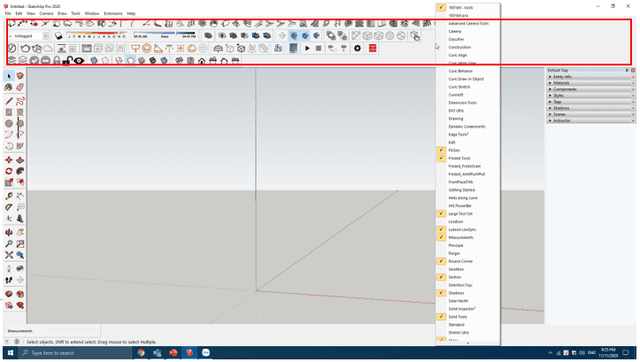The height and width of the screenshot is (362, 640).
Task: Activate the Freehand squiggle tool
Action: point(20,101)
